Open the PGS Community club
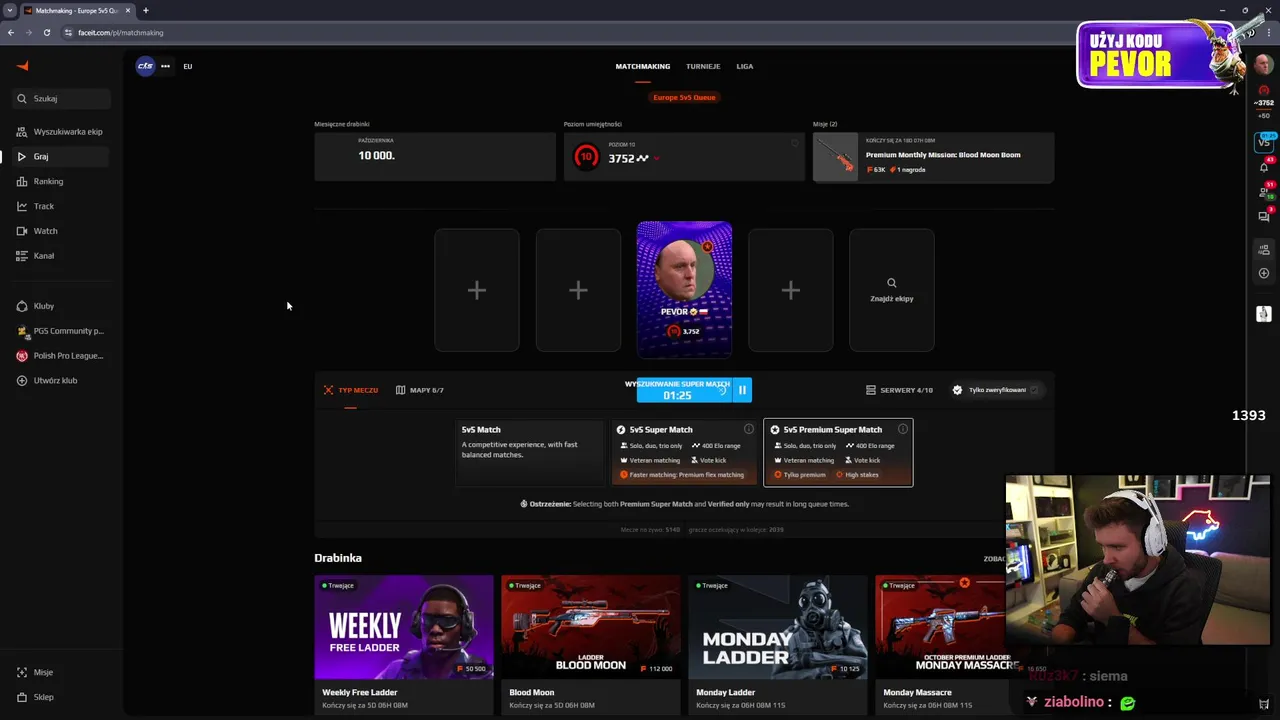The width and height of the screenshot is (1280, 720). coord(62,331)
